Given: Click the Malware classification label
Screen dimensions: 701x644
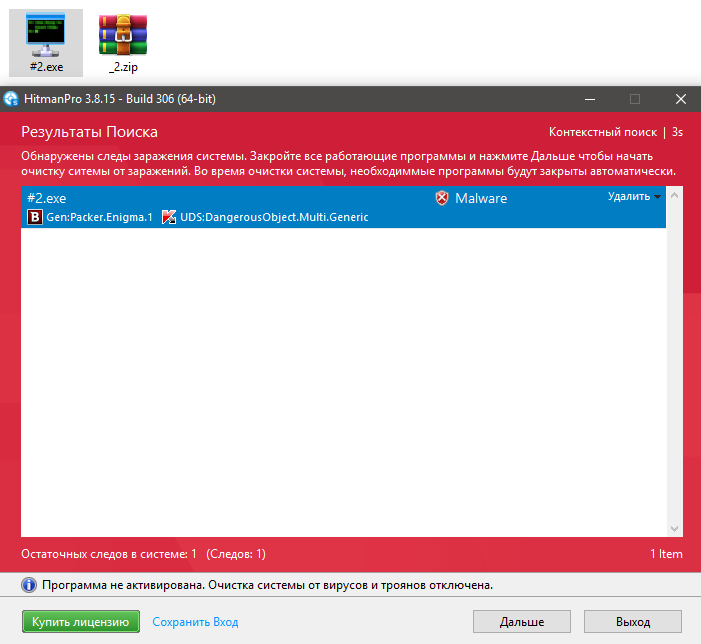Looking at the screenshot, I should tap(481, 198).
